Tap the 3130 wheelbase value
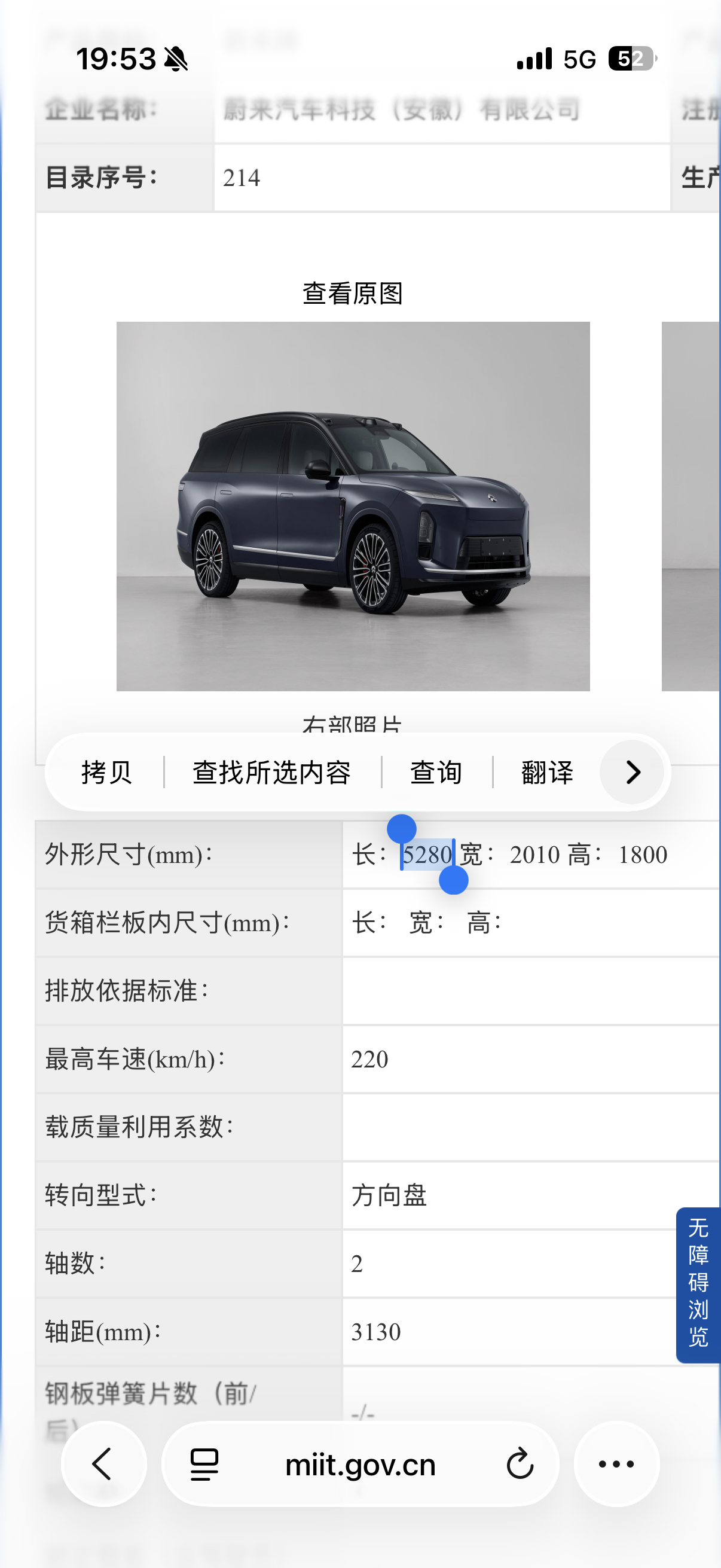Image resolution: width=721 pixels, height=1568 pixels. coord(376,1332)
